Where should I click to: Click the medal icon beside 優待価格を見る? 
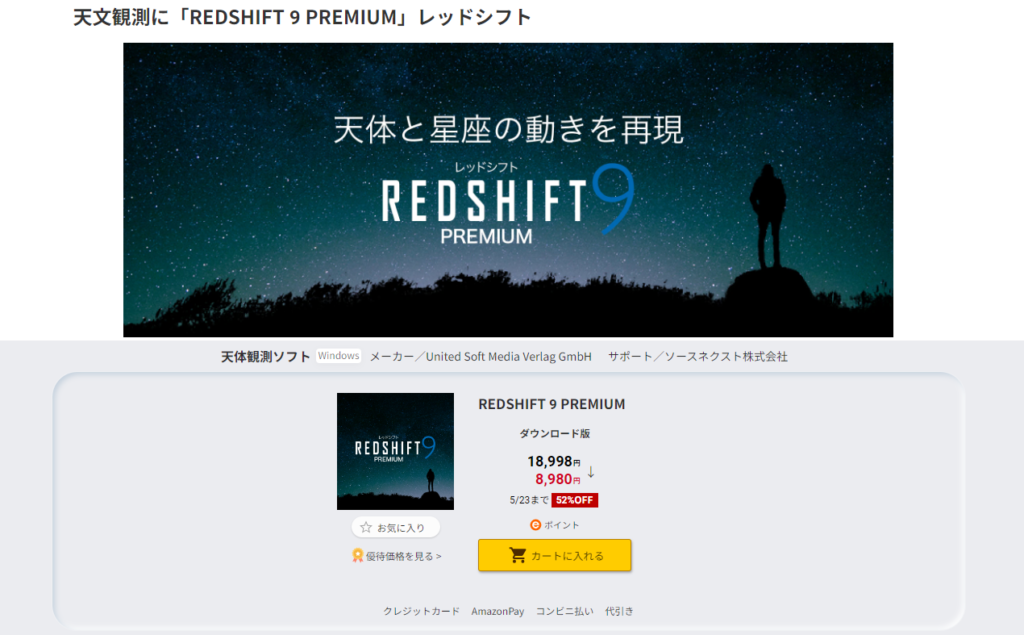358,555
